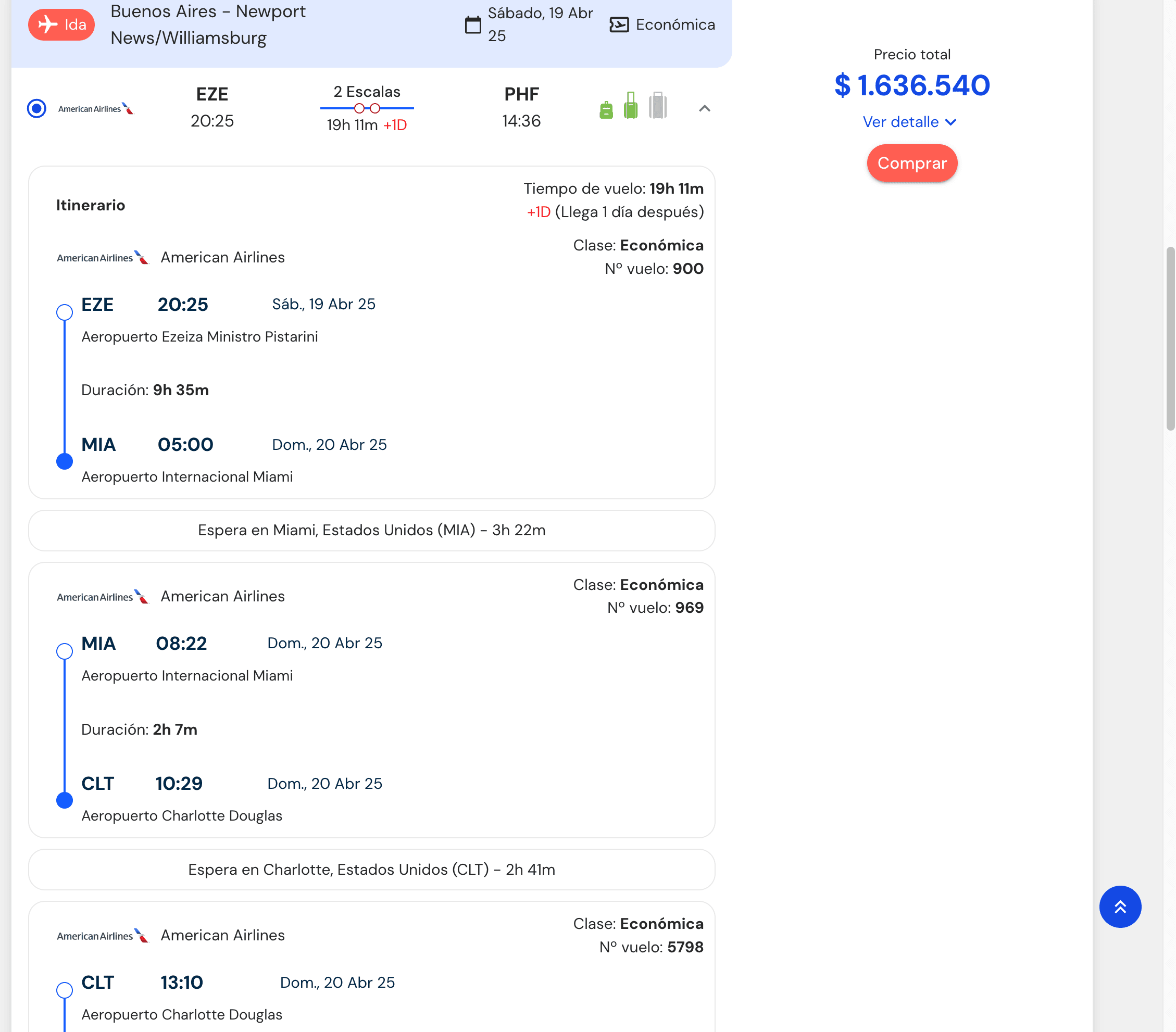
Task: Click American Airlines logo in flight 5798 segment
Action: (103, 935)
